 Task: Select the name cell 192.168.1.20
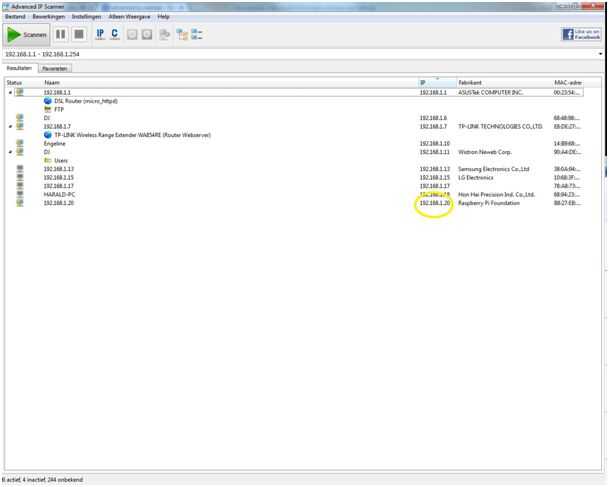point(59,203)
